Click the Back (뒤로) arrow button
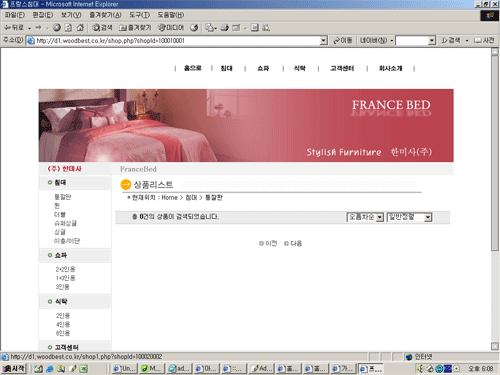The width and height of the screenshot is (500, 375). pos(13,28)
